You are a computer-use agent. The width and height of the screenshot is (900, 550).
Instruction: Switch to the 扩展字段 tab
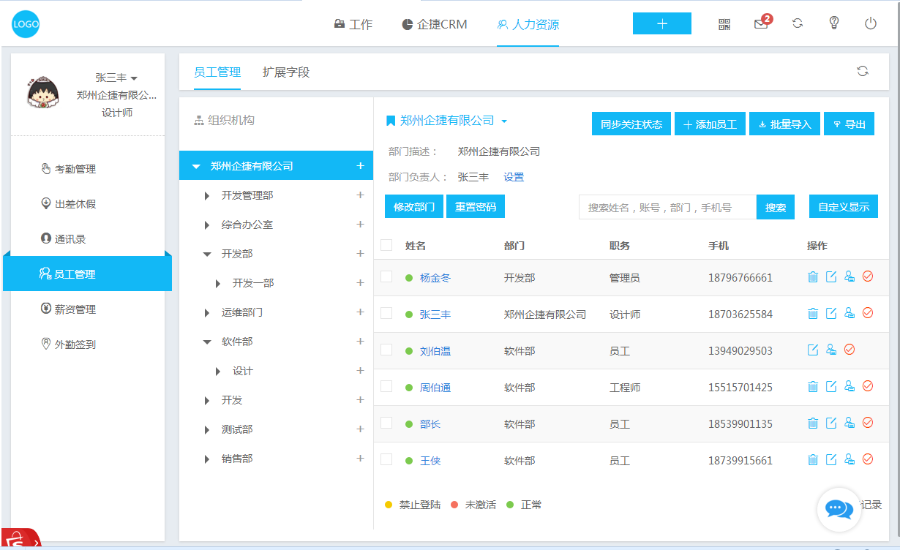(286, 72)
